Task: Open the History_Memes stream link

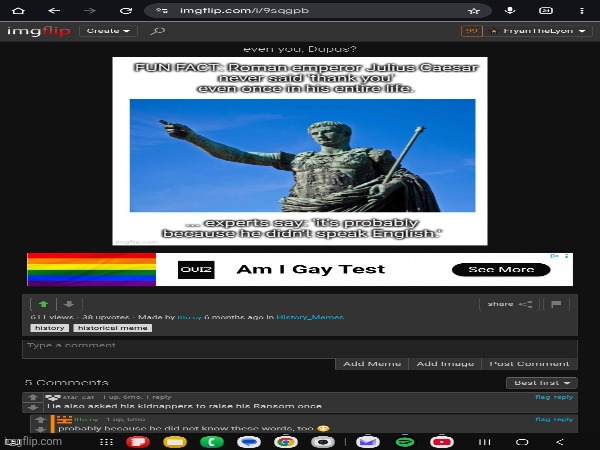Action: pyautogui.click(x=310, y=317)
